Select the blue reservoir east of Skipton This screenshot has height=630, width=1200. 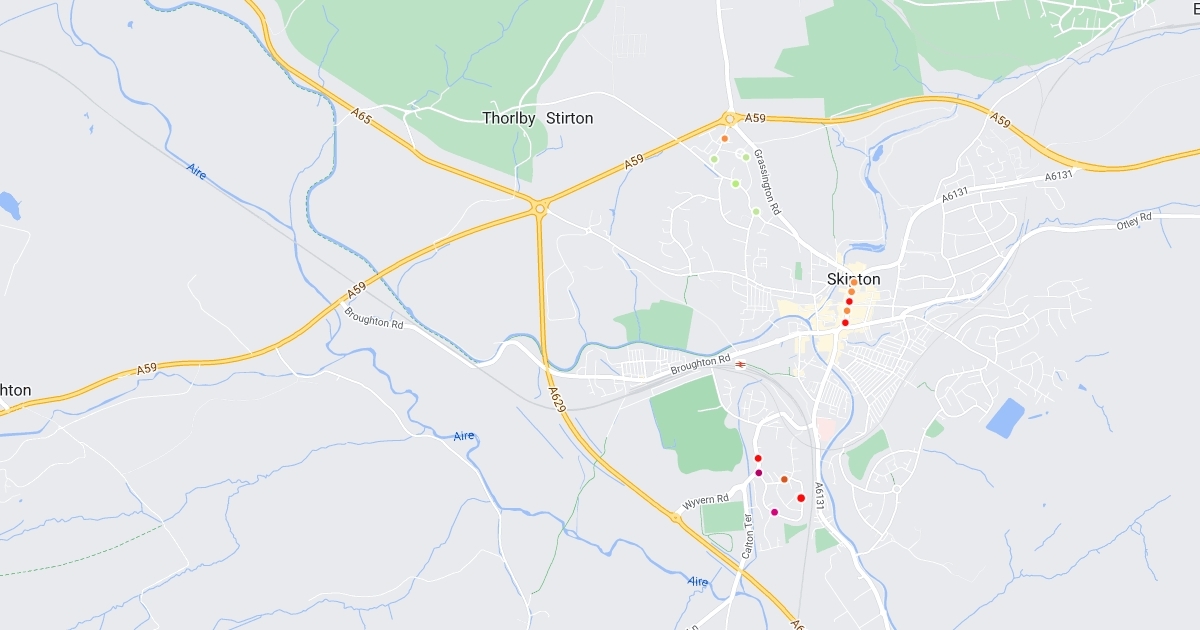pos(1005,417)
